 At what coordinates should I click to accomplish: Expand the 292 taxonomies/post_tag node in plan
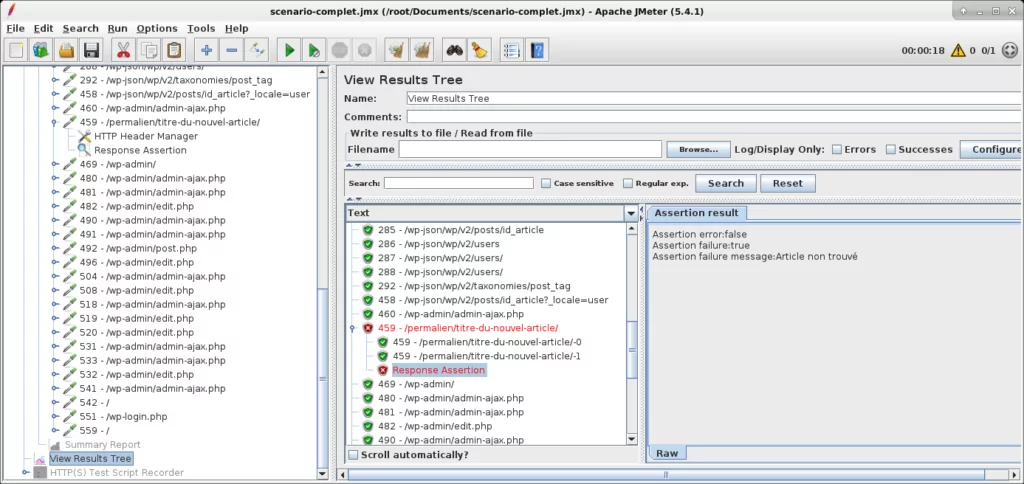tap(55, 80)
